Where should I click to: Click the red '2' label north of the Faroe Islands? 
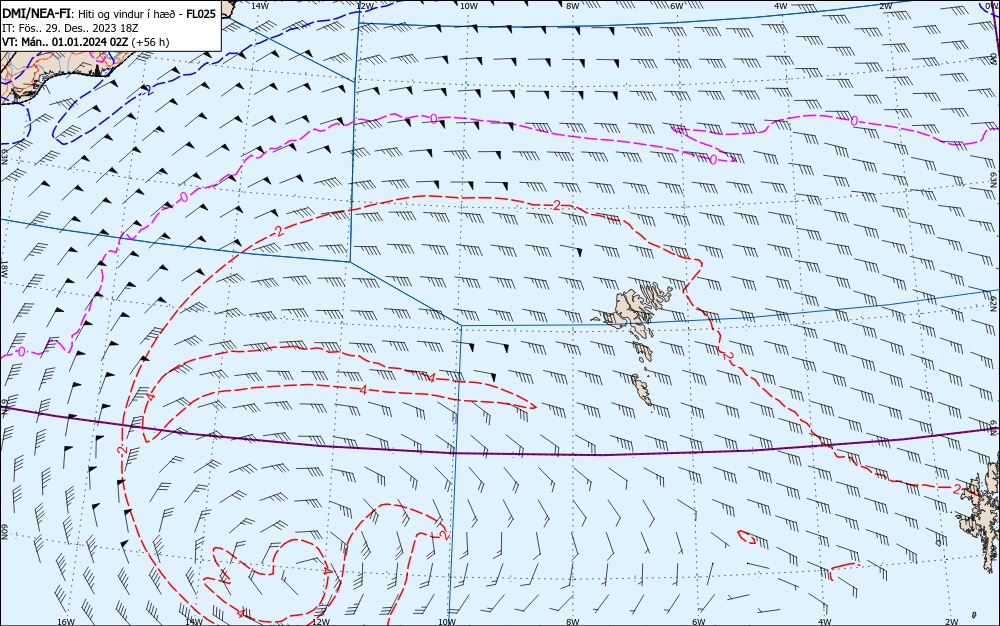pyautogui.click(x=557, y=205)
